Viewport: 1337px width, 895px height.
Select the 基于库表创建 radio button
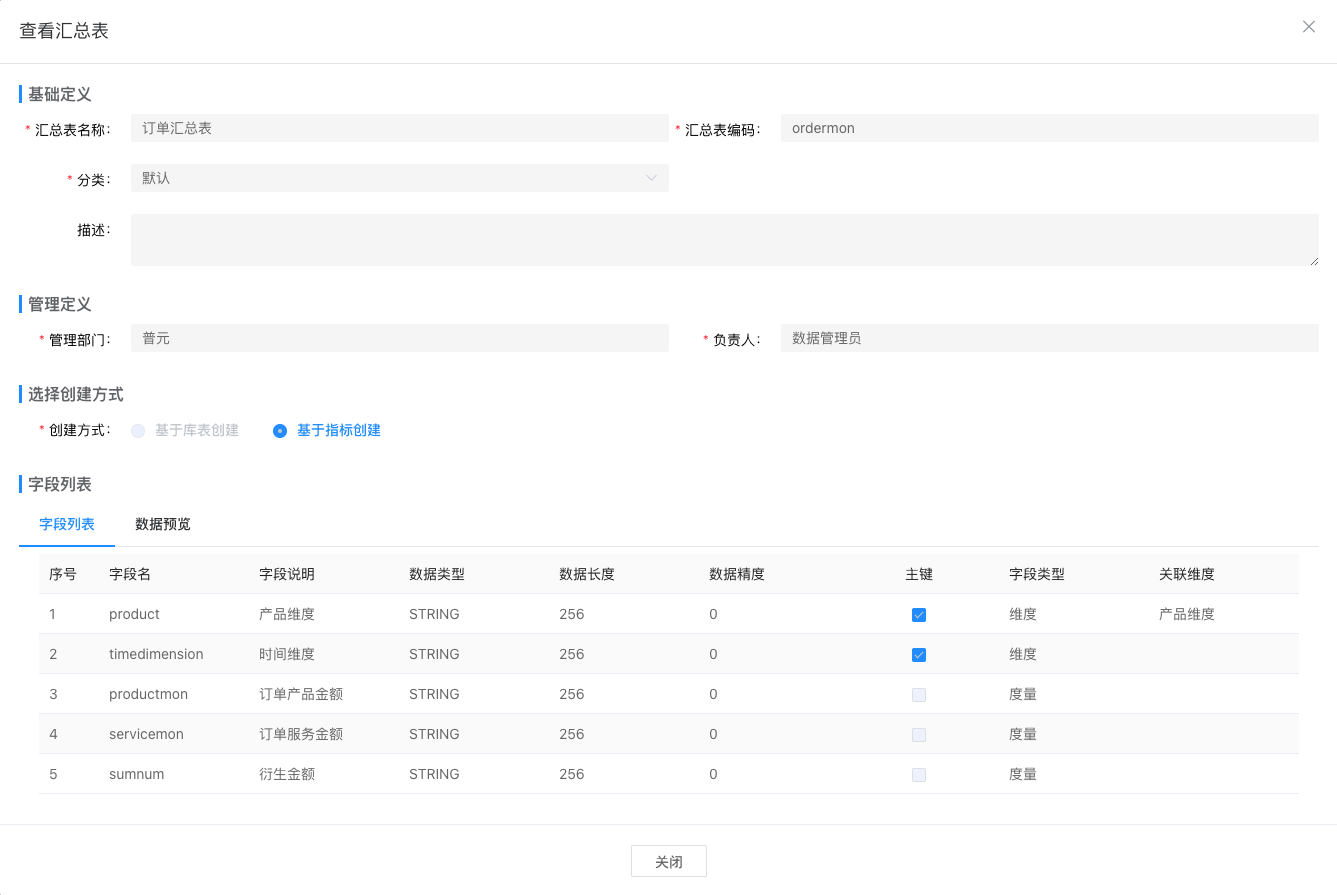tap(138, 431)
